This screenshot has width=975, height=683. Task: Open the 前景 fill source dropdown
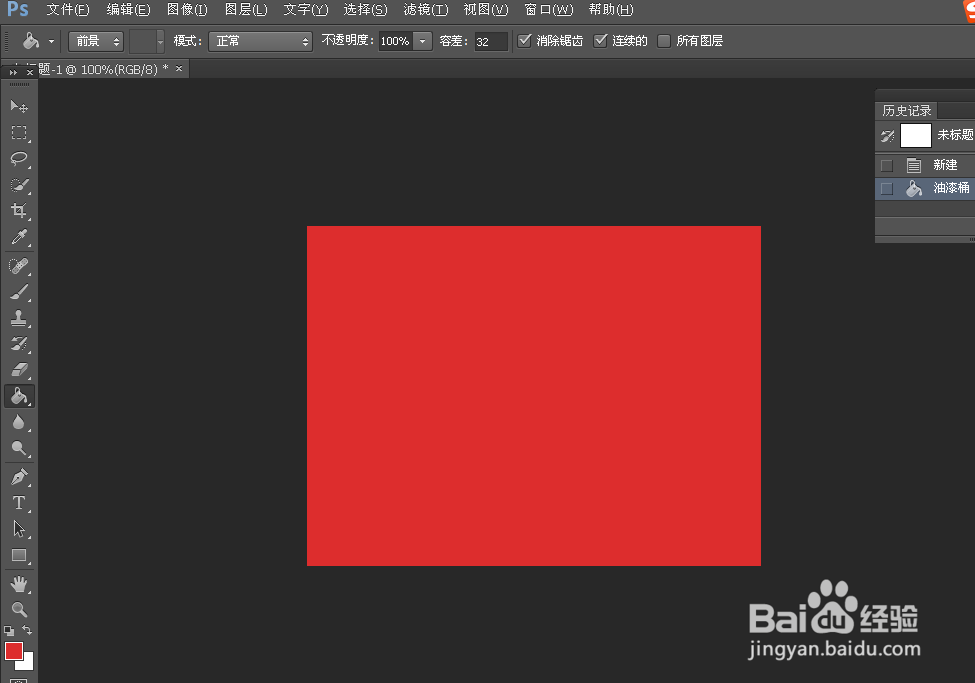[x=96, y=42]
